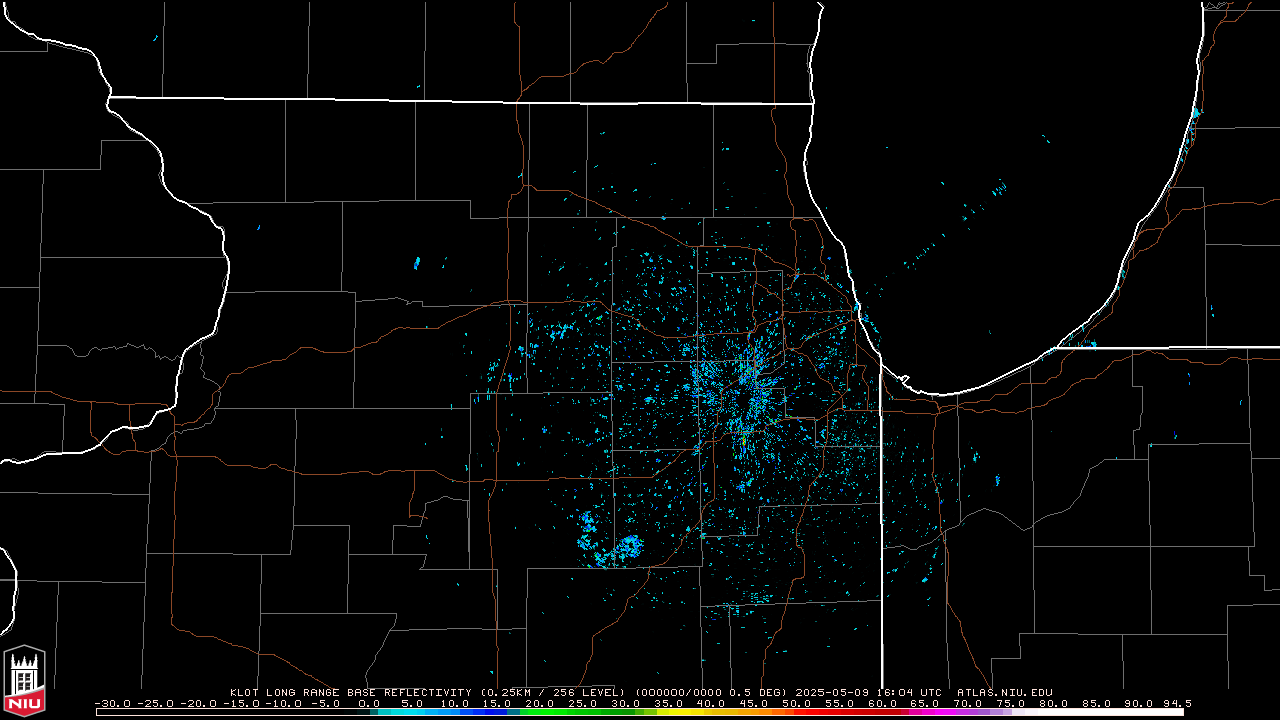
Task: Click the ATLAS.NIU.EDU site label
Action: [1005, 692]
